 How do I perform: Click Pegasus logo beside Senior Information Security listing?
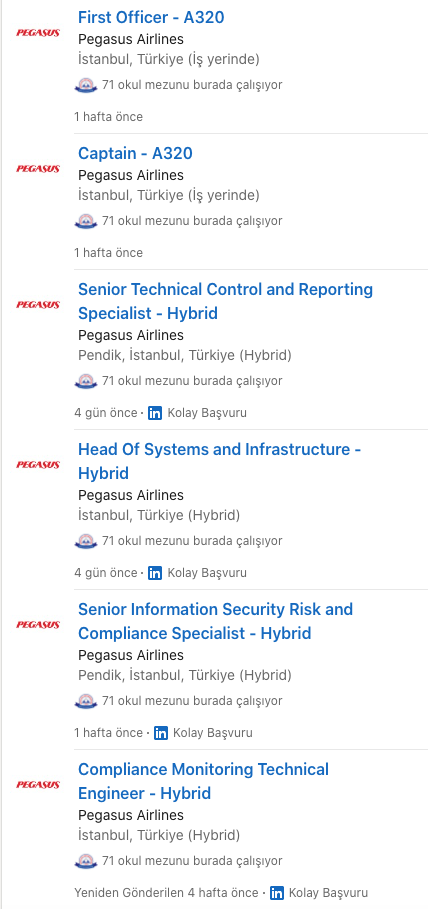[x=38, y=625]
